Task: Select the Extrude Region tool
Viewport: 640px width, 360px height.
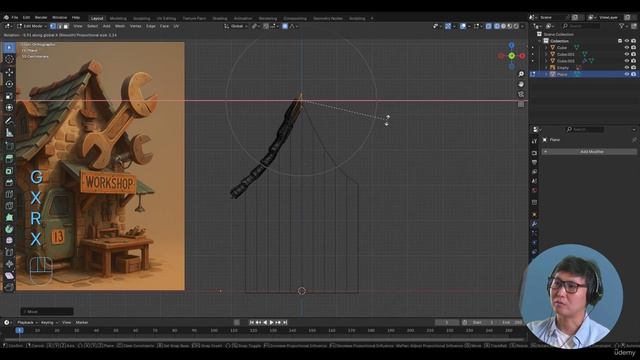Action: pos(9,159)
